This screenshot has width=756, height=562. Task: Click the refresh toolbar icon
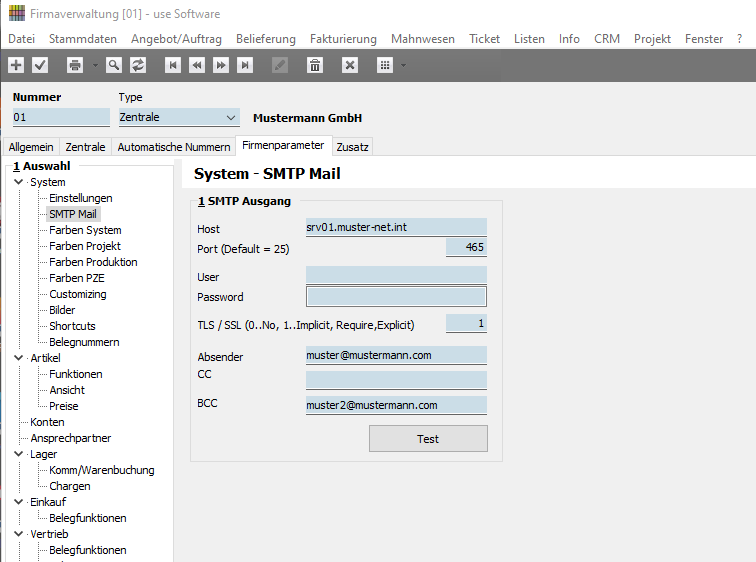click(x=138, y=65)
